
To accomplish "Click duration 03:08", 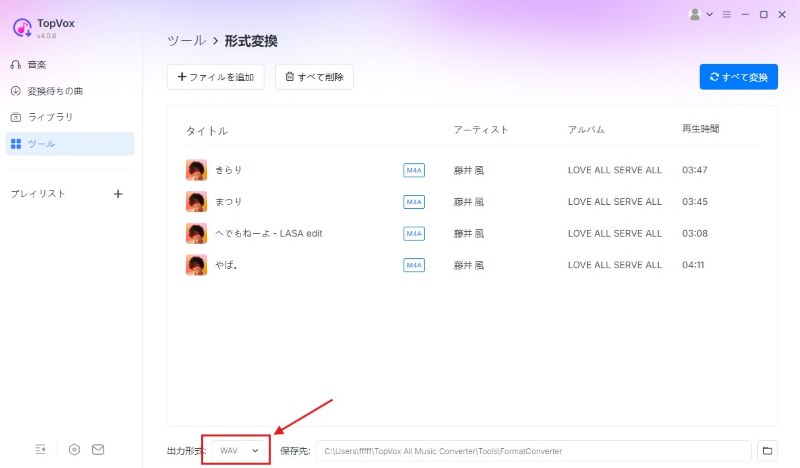I will 695,233.
